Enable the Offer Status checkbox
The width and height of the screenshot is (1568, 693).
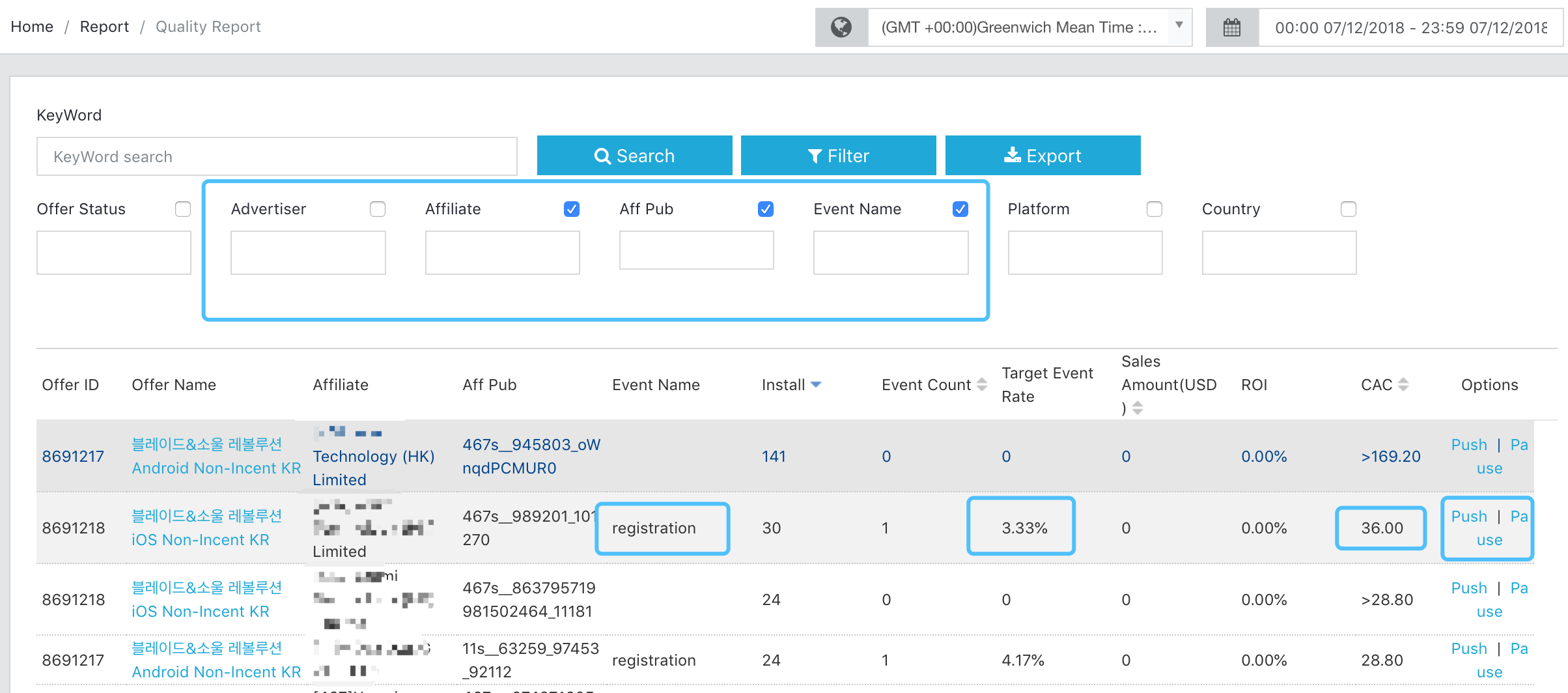click(x=183, y=209)
